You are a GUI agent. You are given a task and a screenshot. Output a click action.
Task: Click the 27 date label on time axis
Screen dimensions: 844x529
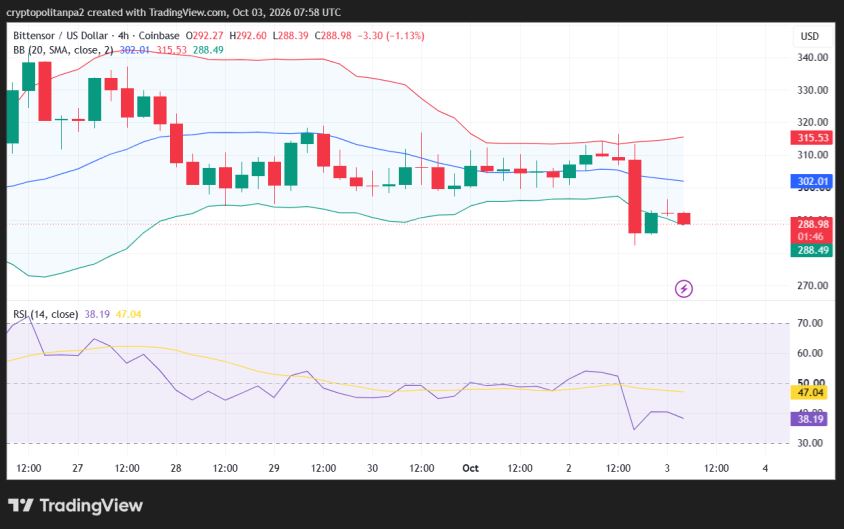tap(78, 468)
